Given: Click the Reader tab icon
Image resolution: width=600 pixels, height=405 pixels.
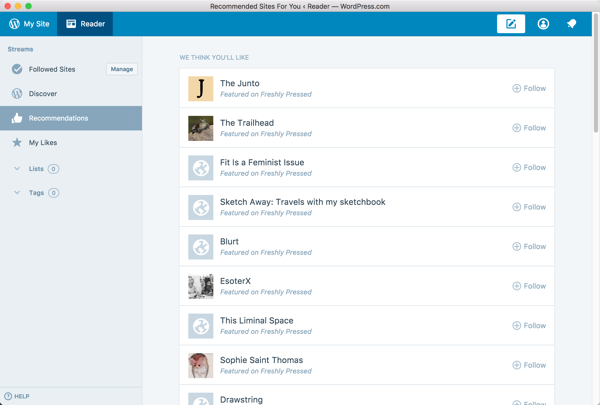Looking at the screenshot, I should [71, 24].
